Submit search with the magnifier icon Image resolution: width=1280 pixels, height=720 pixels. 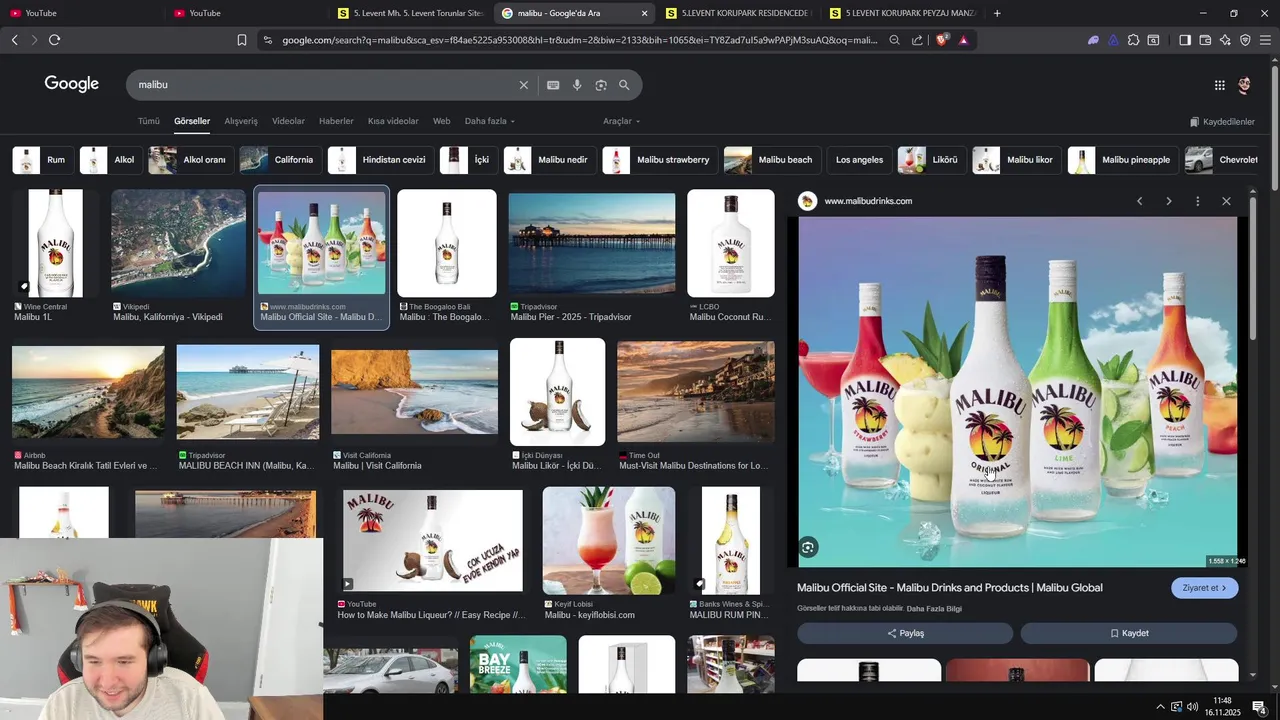(624, 85)
